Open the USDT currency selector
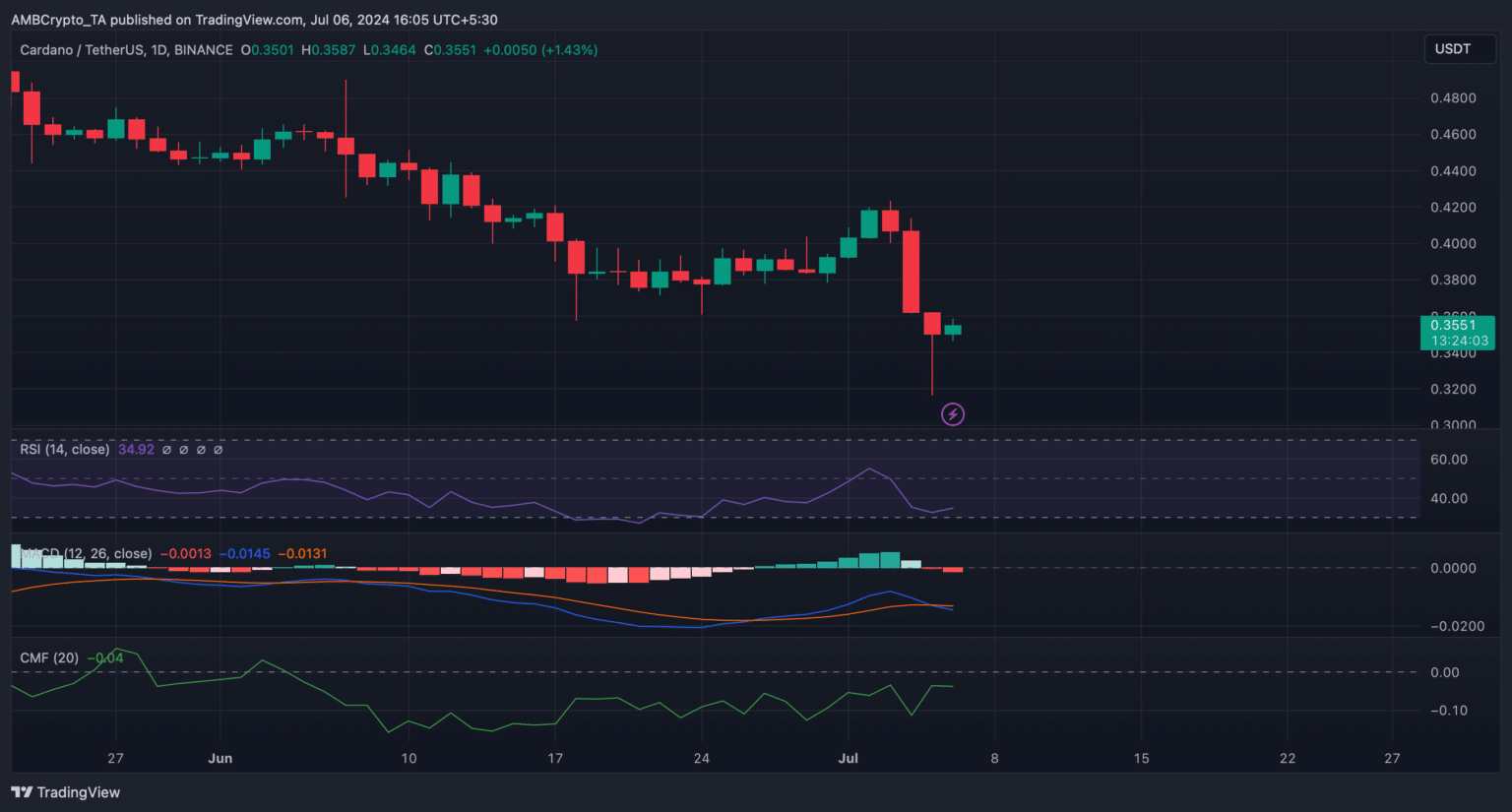Image resolution: width=1512 pixels, height=812 pixels. [1459, 49]
